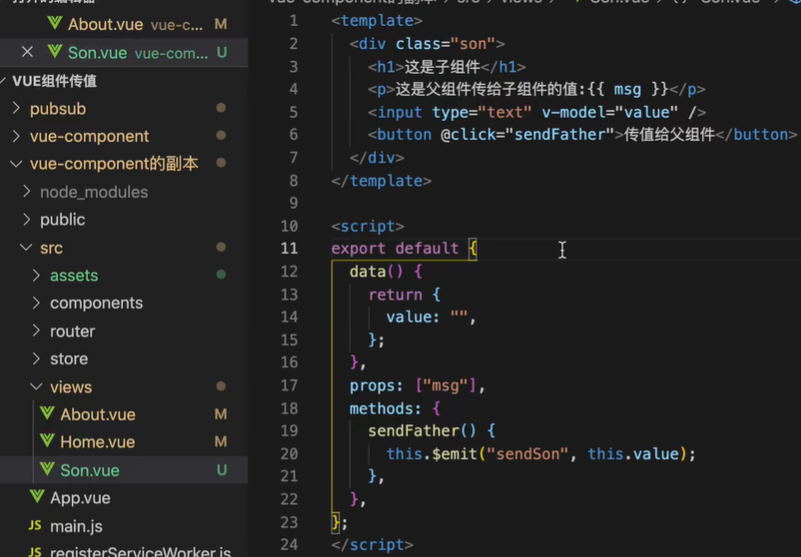Viewport: 801px width, 557px height.
Task: Click v-model="value" on line 5
Action: click(x=610, y=112)
